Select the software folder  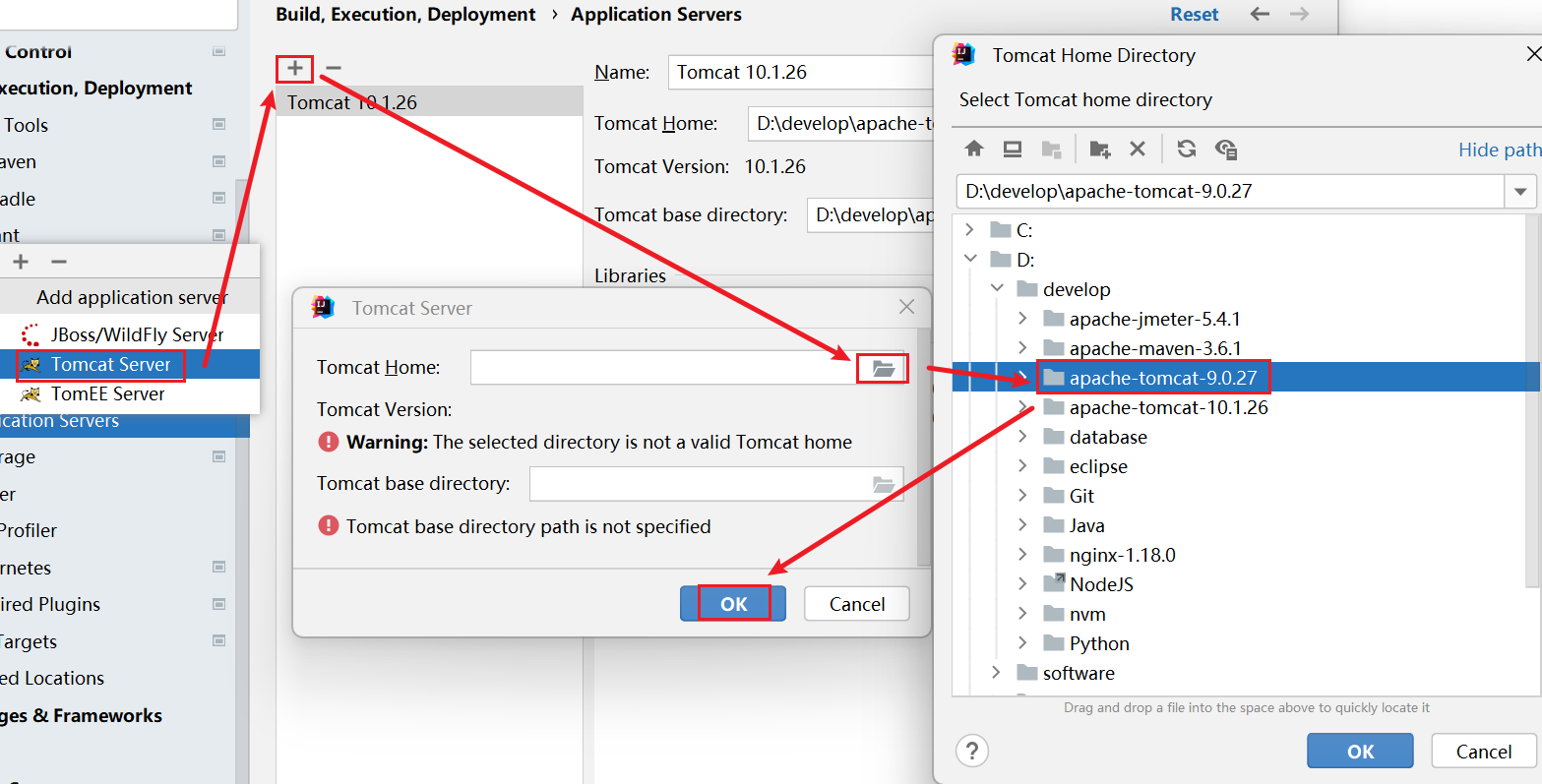[x=1079, y=673]
